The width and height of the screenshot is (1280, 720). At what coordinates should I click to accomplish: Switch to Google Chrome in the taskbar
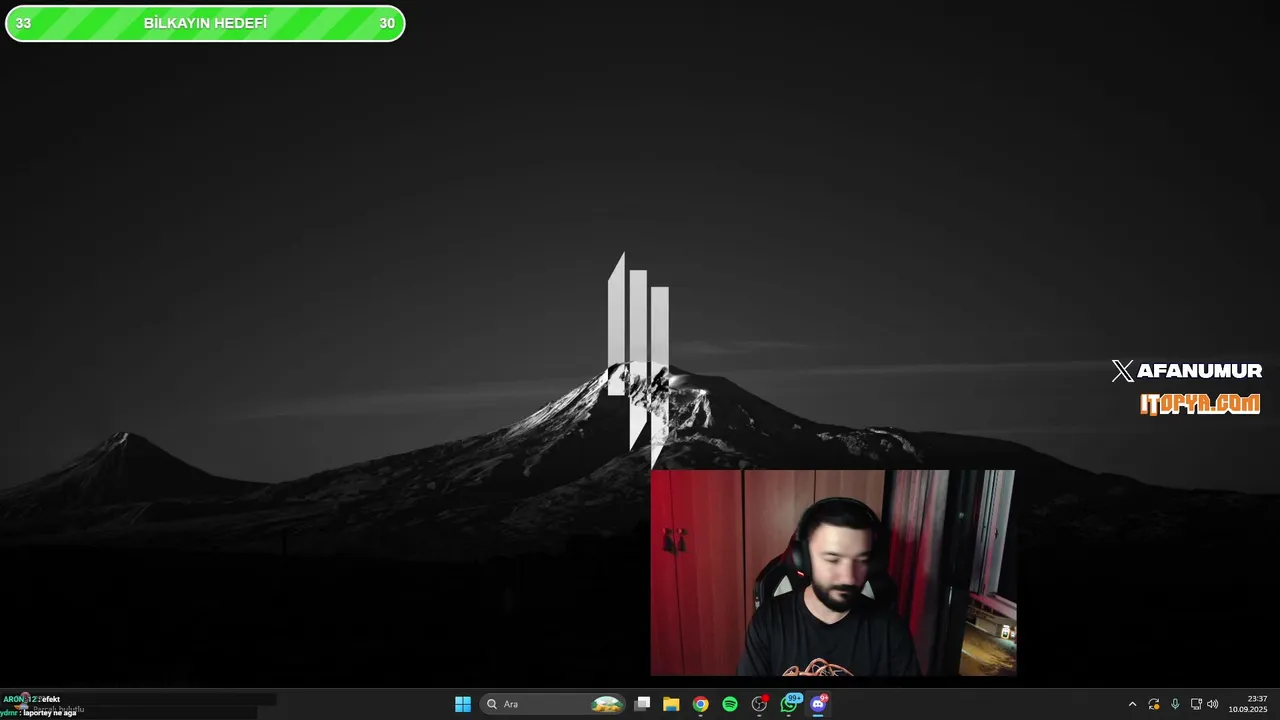[x=700, y=704]
